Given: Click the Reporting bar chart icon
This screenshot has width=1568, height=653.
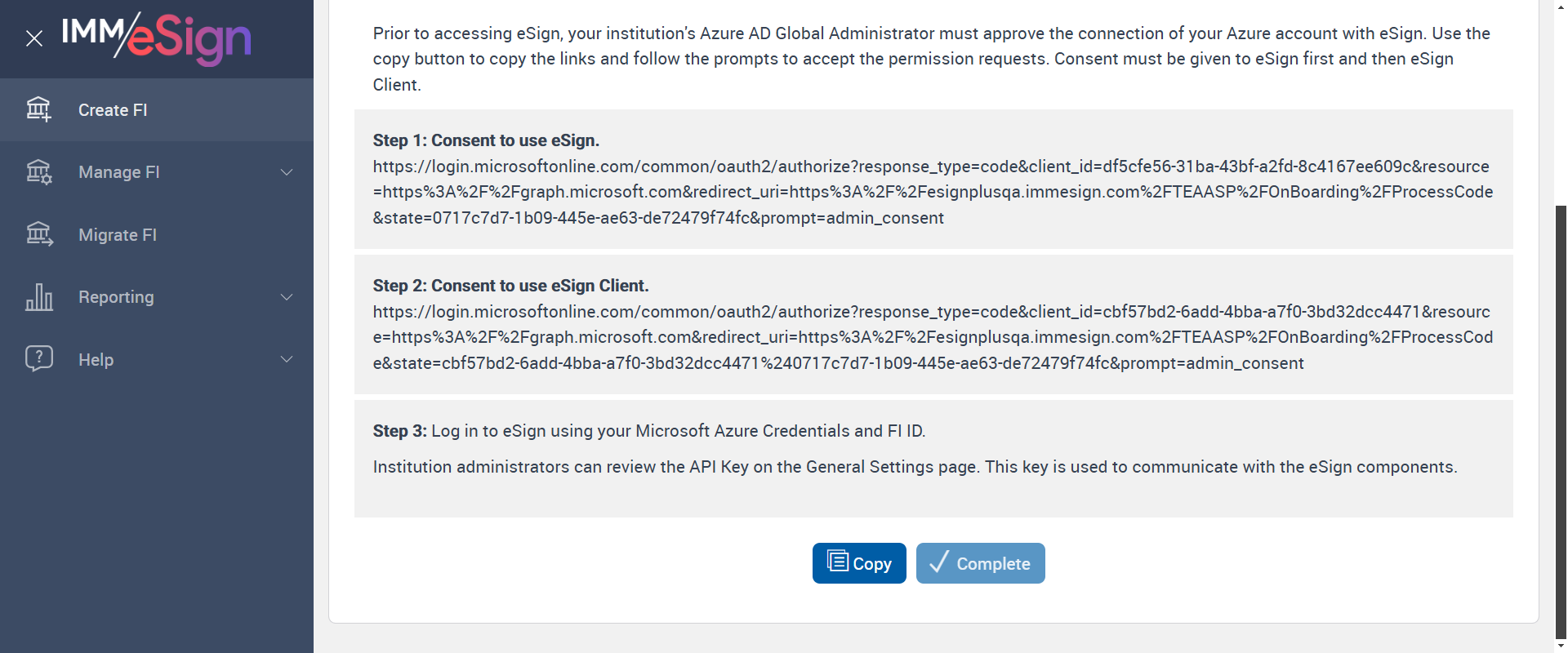Looking at the screenshot, I should [x=38, y=297].
